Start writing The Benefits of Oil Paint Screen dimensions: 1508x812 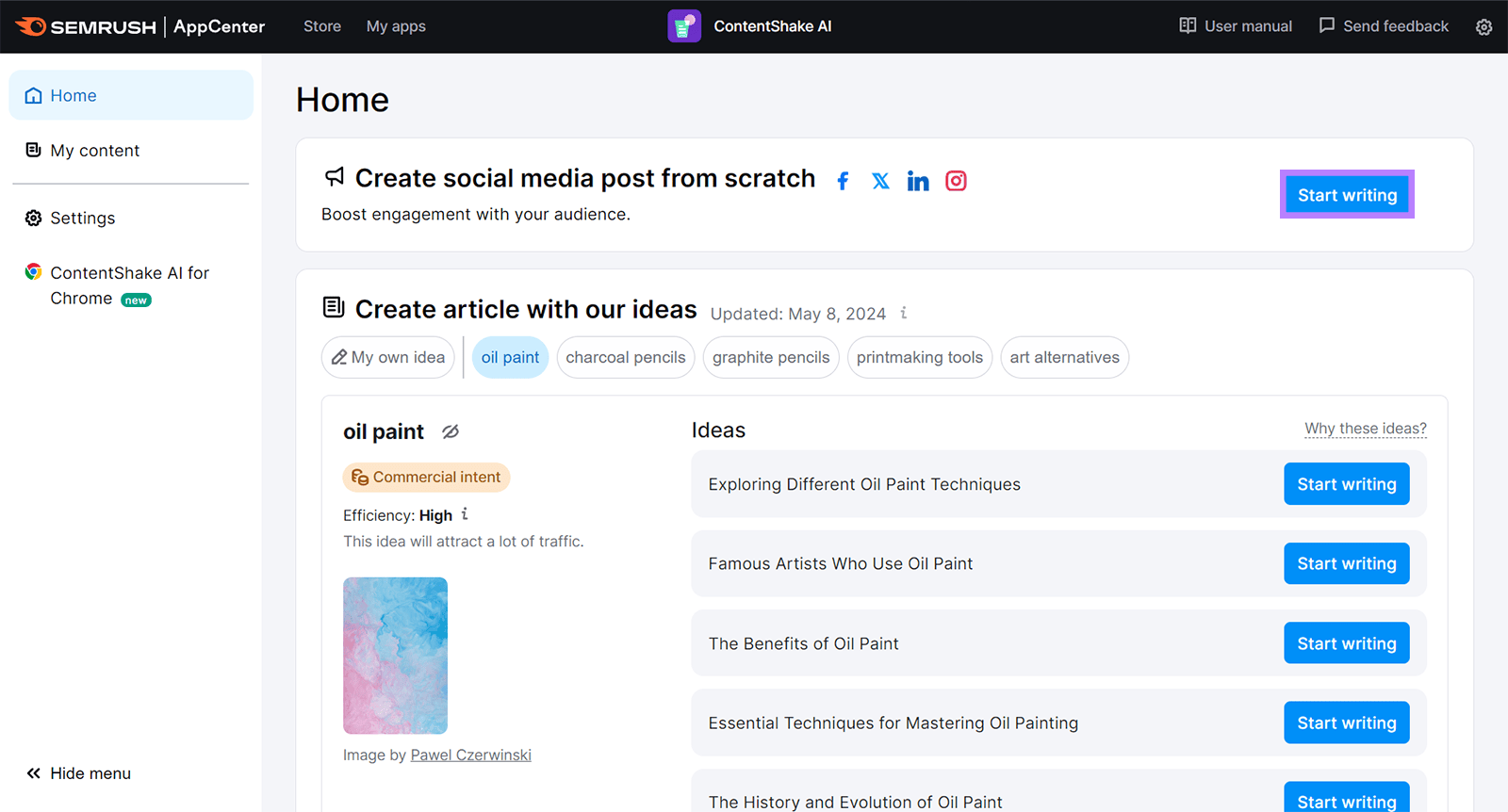tap(1347, 643)
